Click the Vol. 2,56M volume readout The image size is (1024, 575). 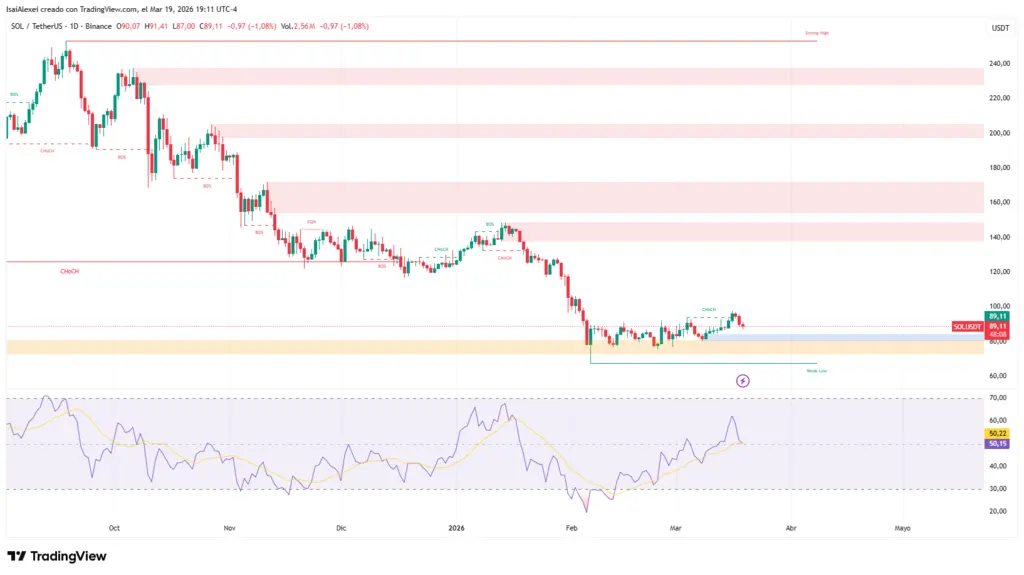coord(301,26)
